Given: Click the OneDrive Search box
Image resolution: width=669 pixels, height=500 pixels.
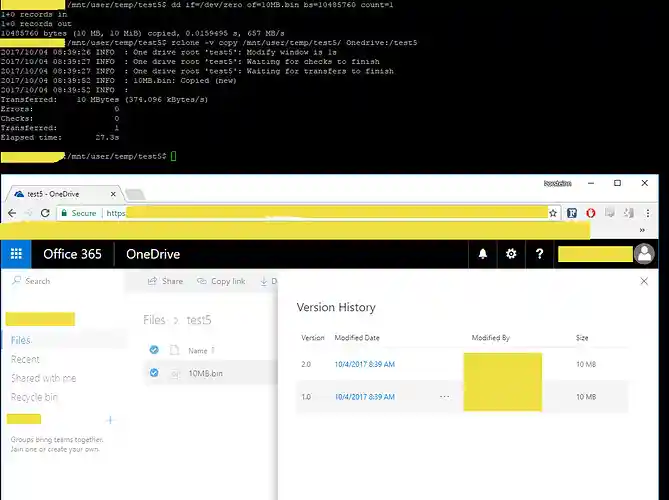Looking at the screenshot, I should [x=60, y=282].
